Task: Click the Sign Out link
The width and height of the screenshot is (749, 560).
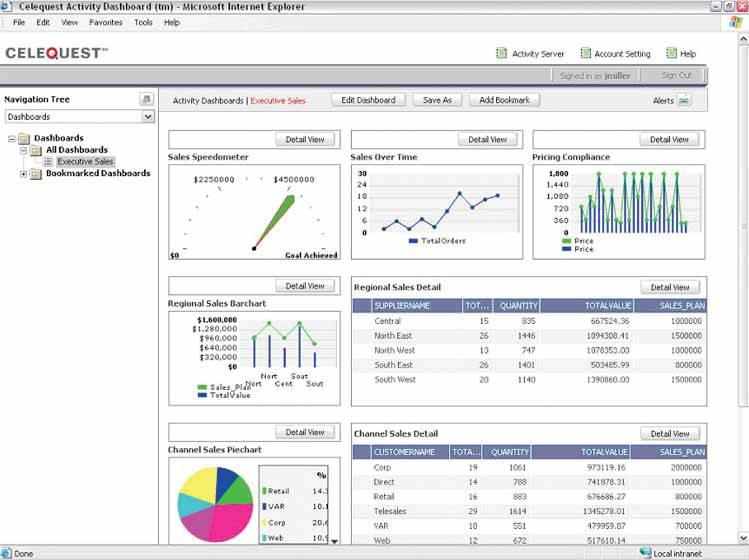Action: pos(677,75)
